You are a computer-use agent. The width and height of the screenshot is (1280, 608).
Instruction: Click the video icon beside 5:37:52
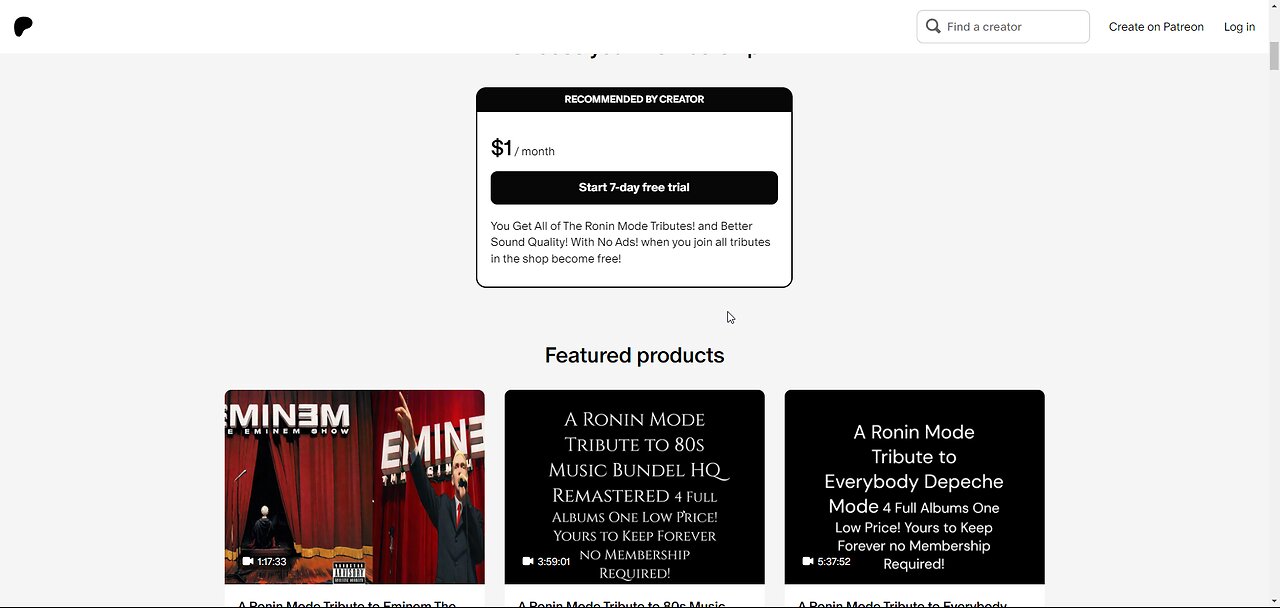point(808,562)
